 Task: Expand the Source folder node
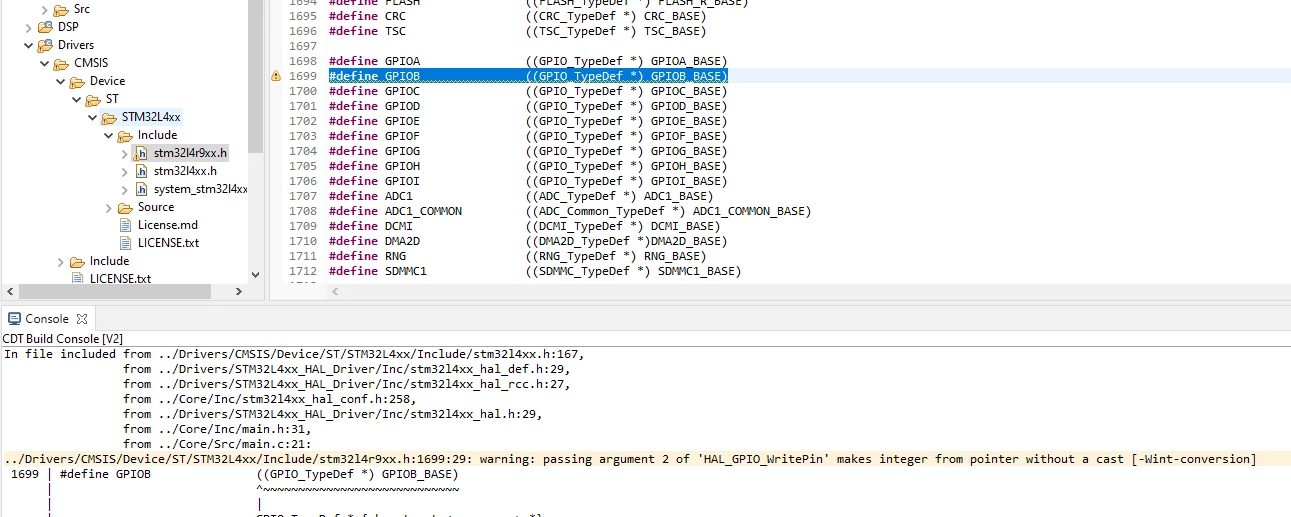point(108,207)
